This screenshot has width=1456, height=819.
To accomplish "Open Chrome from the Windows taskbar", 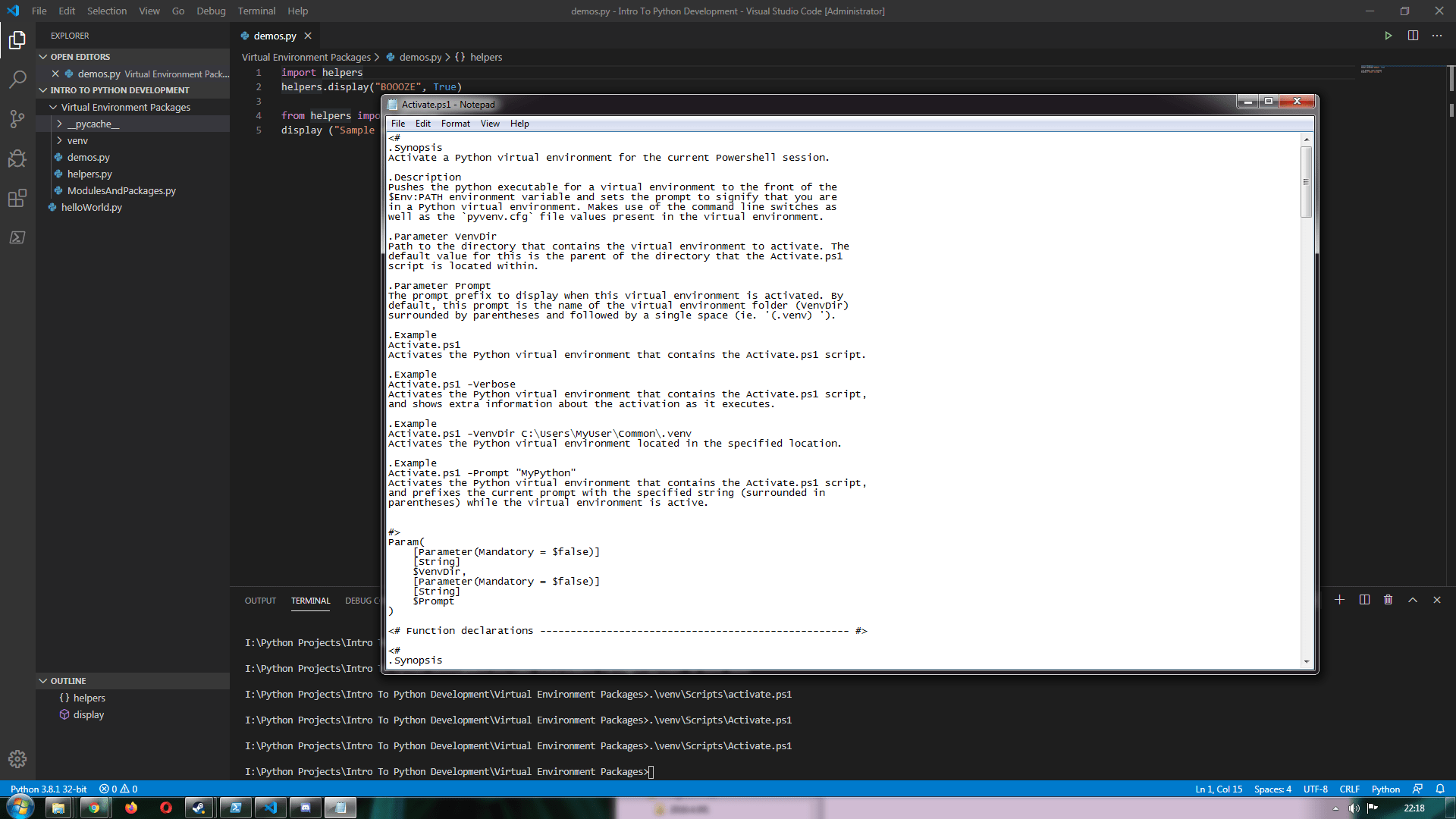I will point(94,808).
